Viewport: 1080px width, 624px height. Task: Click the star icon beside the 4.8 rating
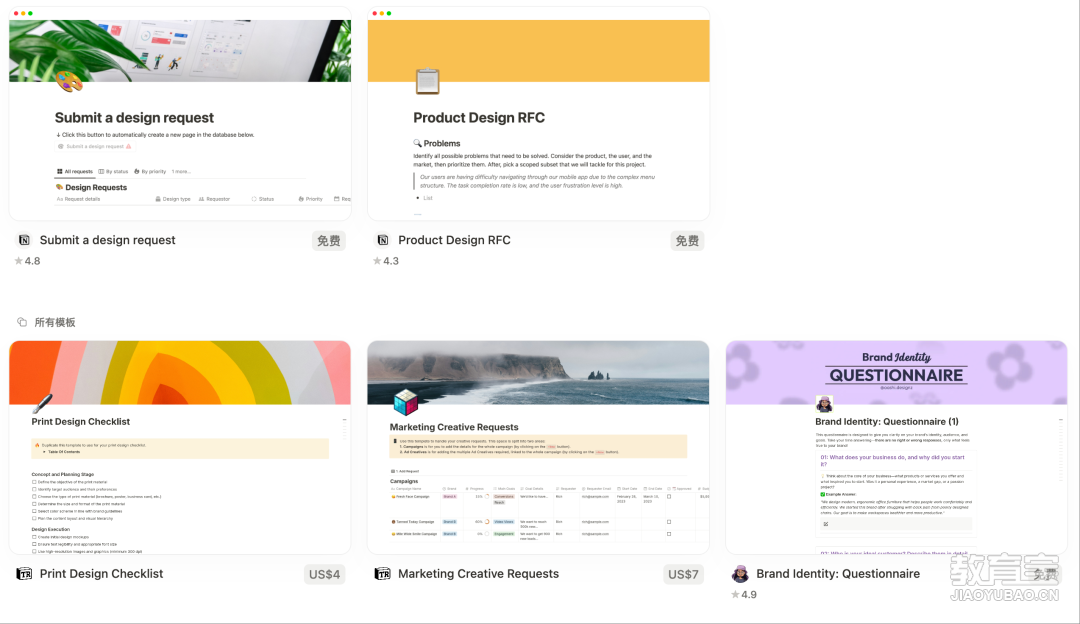point(19,261)
